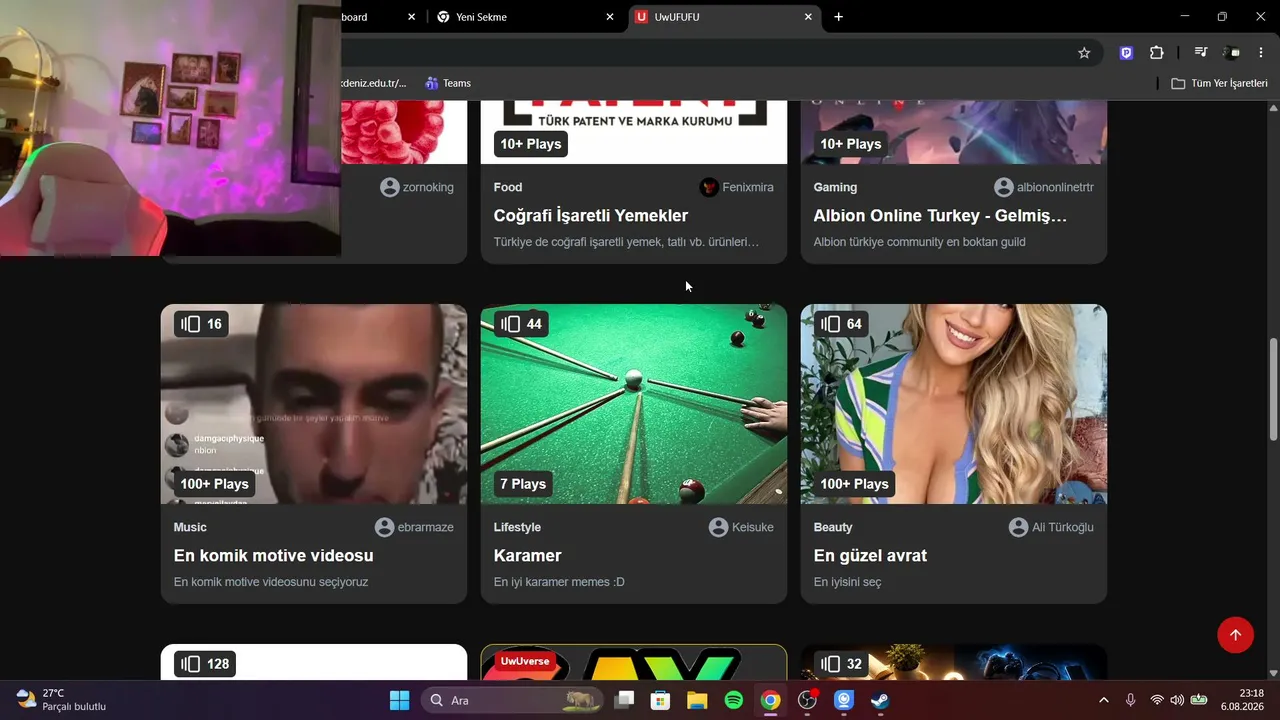The image size is (1280, 720).
Task: Click the Food category label
Action: pyautogui.click(x=508, y=187)
